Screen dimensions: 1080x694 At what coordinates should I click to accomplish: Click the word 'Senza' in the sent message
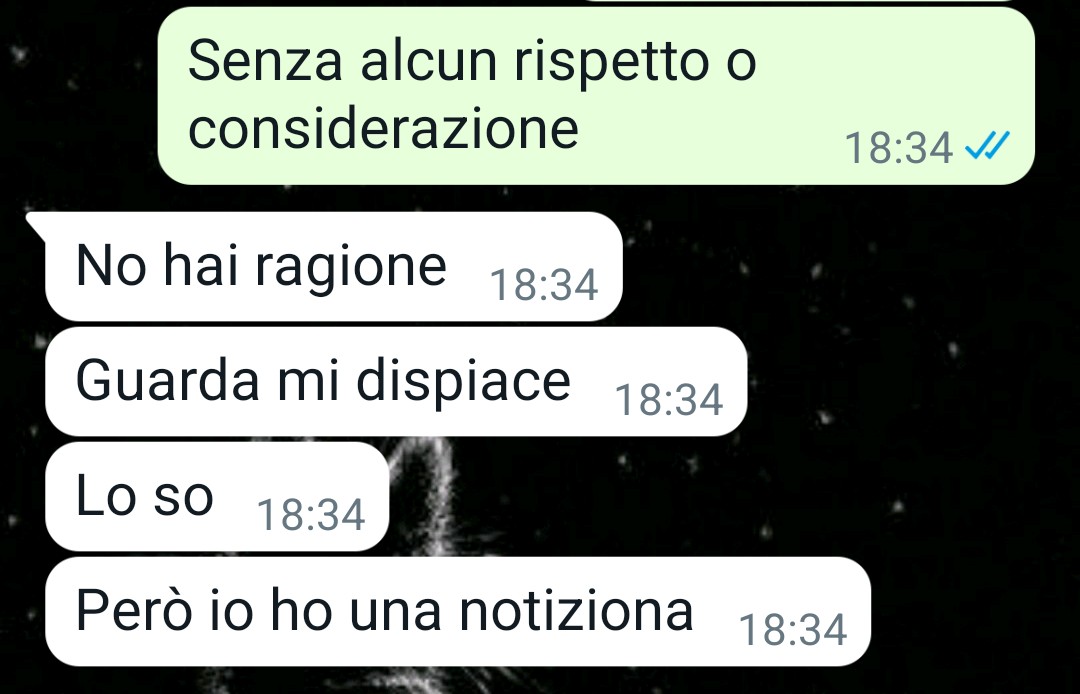tap(265, 61)
